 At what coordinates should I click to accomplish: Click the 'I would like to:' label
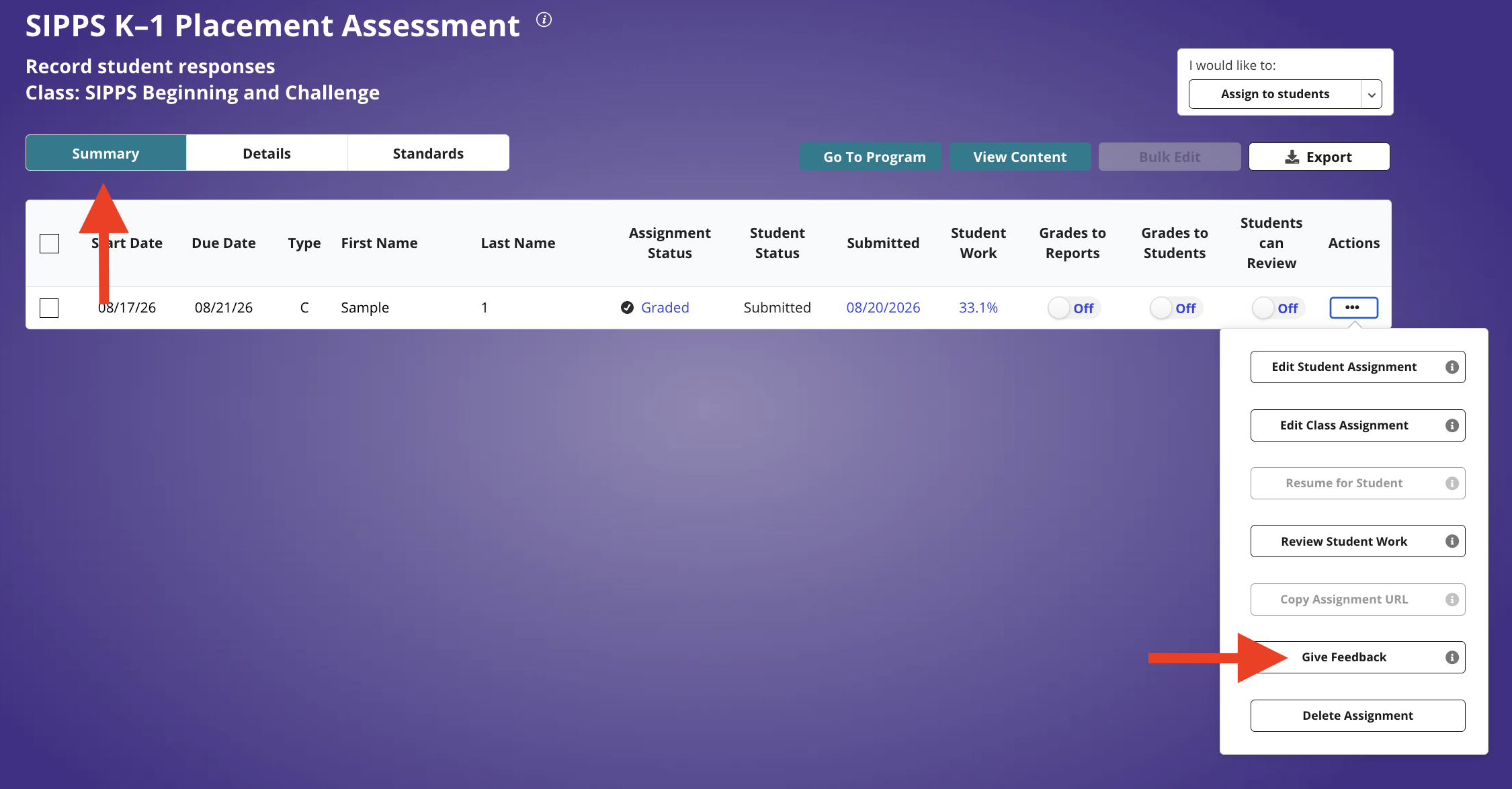pos(1232,65)
